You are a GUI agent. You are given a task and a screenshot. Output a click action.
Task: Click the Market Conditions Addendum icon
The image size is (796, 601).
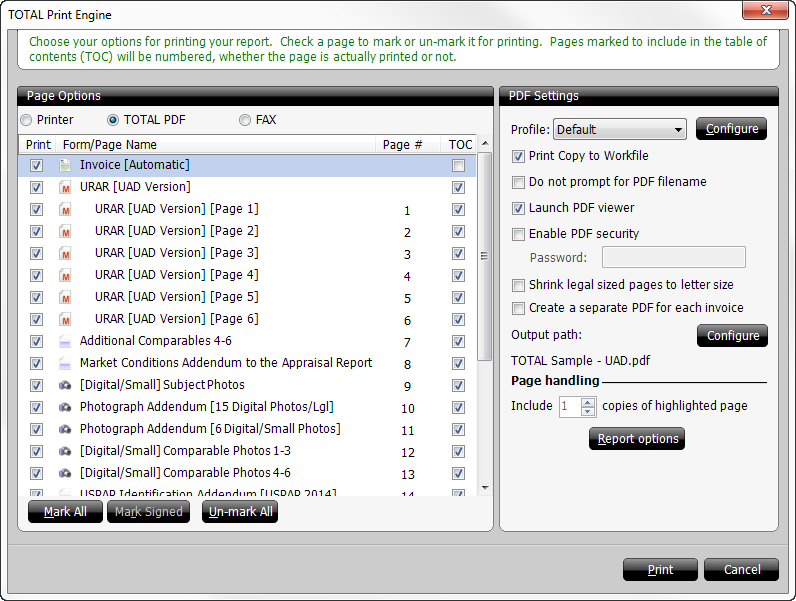click(x=65, y=363)
